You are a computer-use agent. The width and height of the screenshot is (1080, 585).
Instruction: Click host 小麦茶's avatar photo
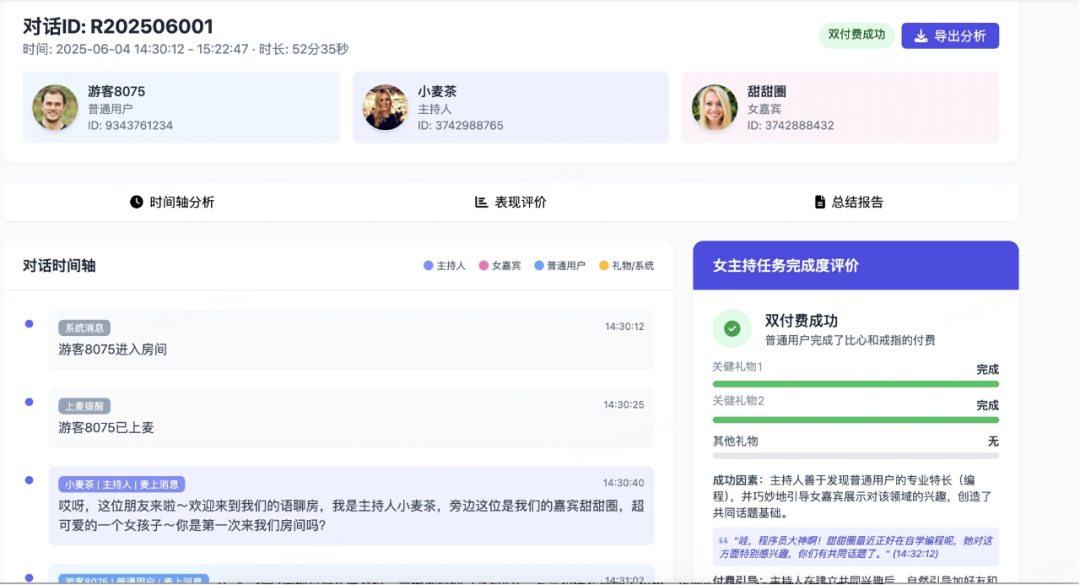point(385,107)
